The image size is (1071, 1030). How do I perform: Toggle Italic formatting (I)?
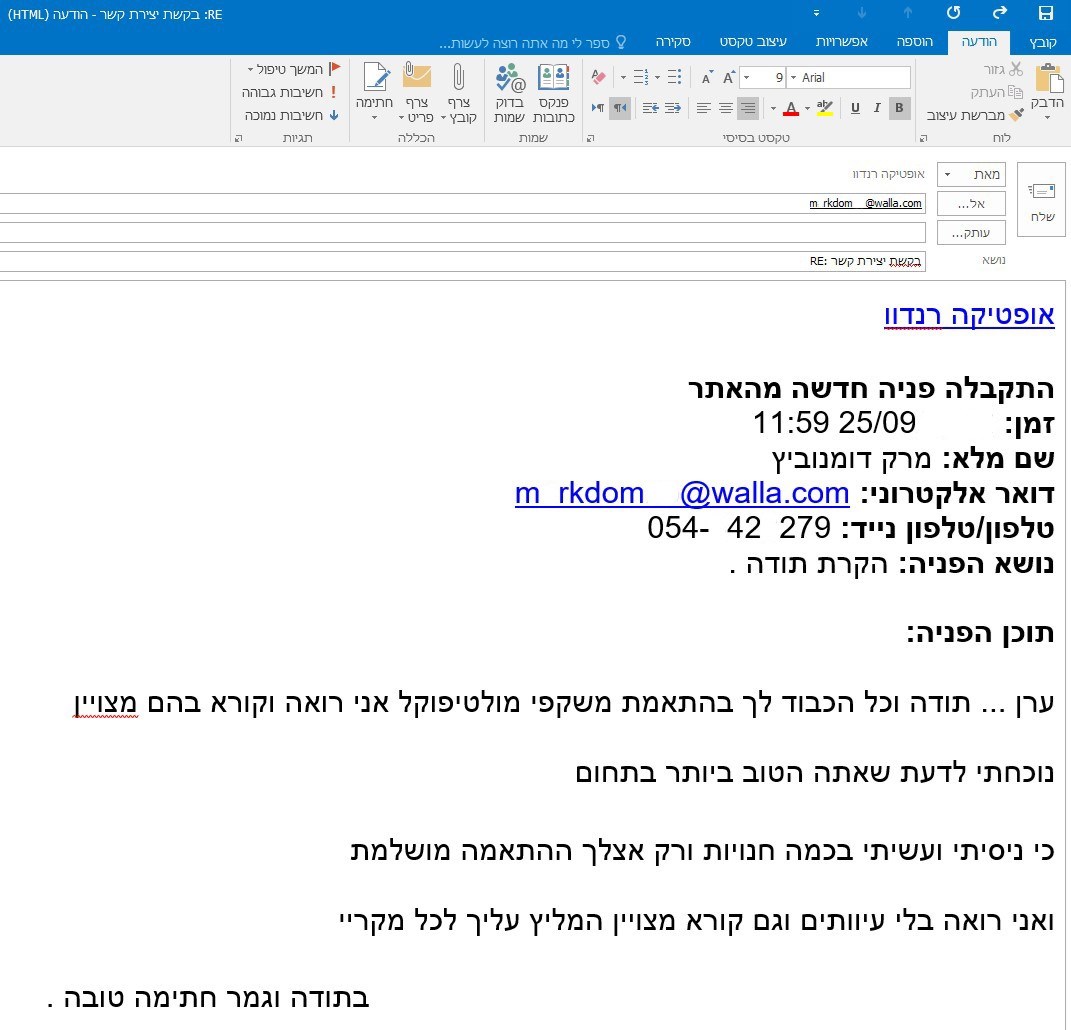(x=878, y=108)
